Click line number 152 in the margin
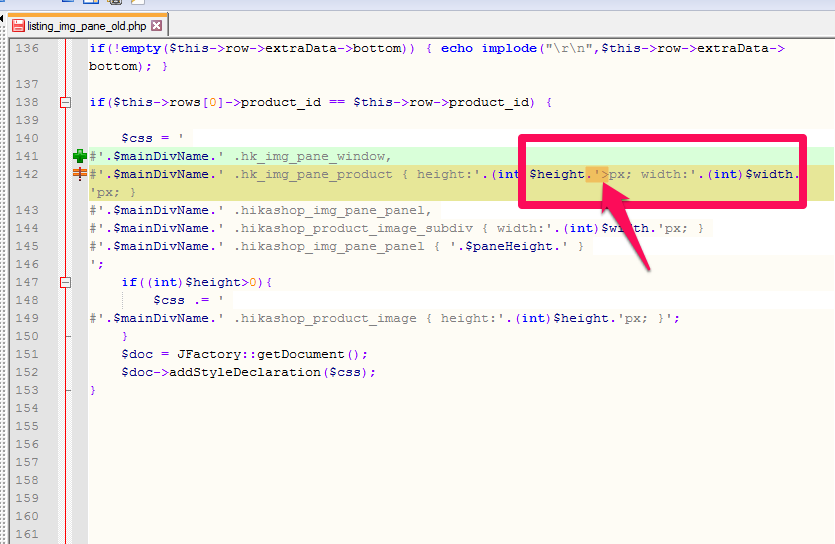Screen dimensions: 835x544 (27, 372)
